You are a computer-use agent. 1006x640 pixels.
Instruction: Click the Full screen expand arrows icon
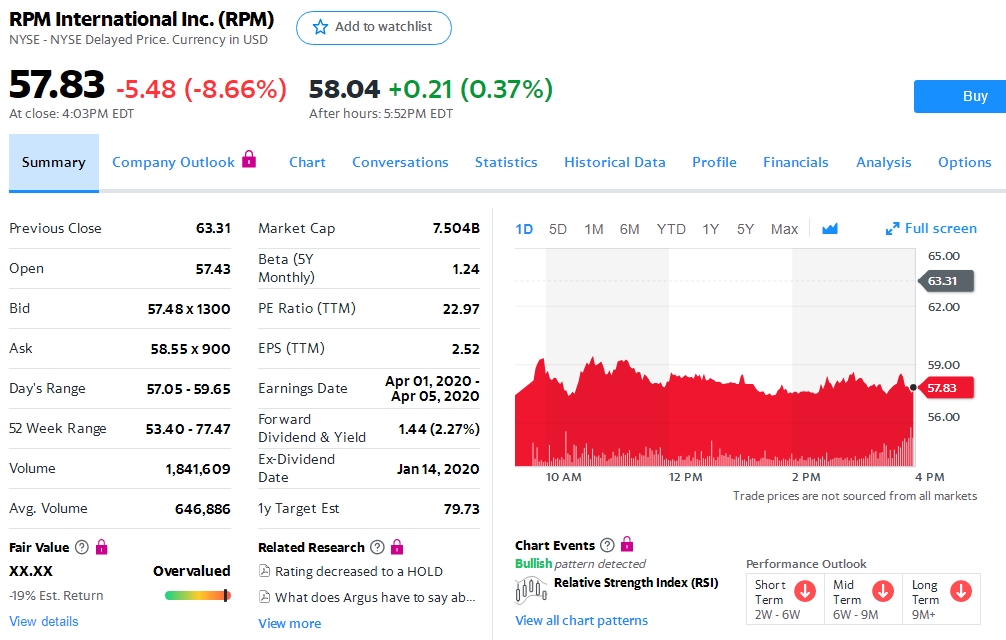(892, 228)
